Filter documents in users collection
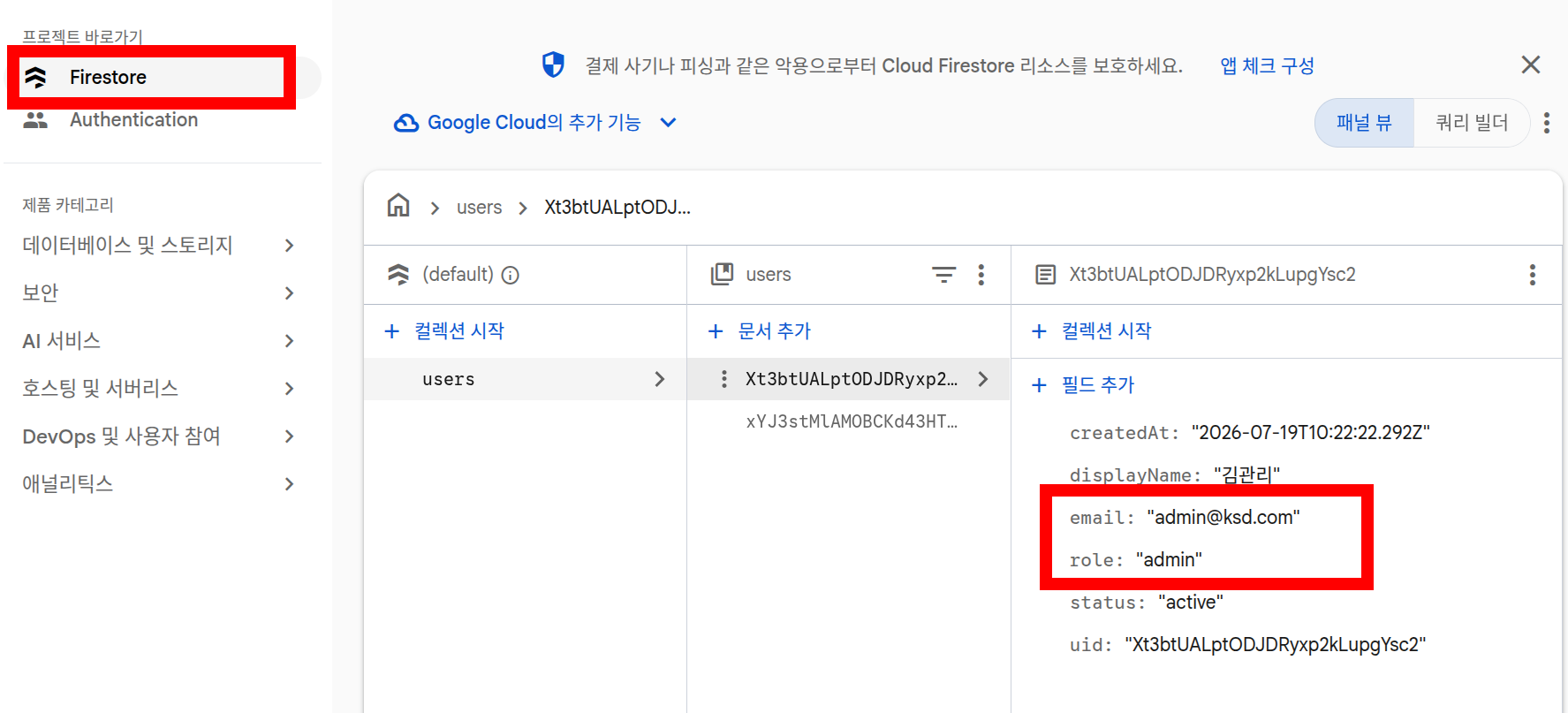Image resolution: width=1568 pixels, height=713 pixels. (x=943, y=275)
